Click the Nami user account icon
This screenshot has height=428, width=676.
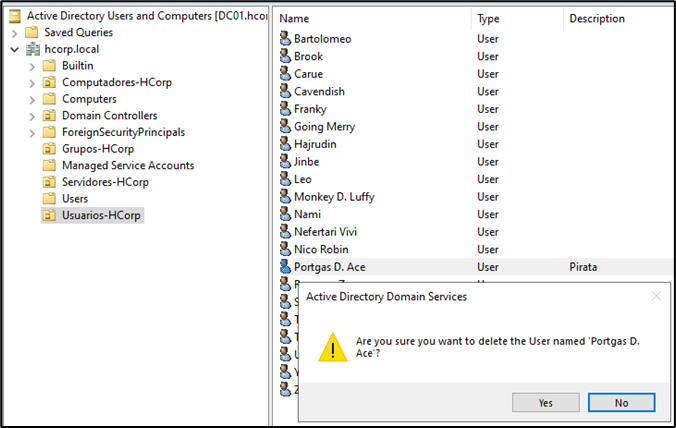pyautogui.click(x=285, y=214)
